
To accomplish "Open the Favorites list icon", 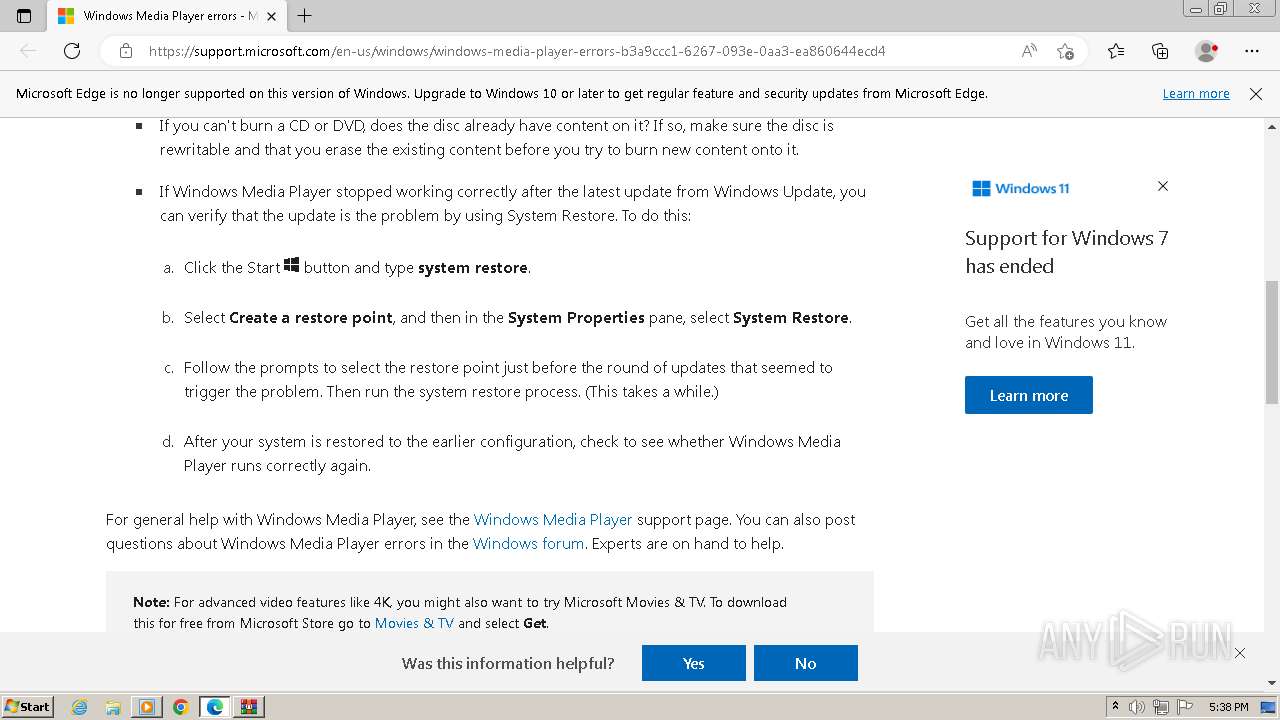I will click(x=1116, y=51).
